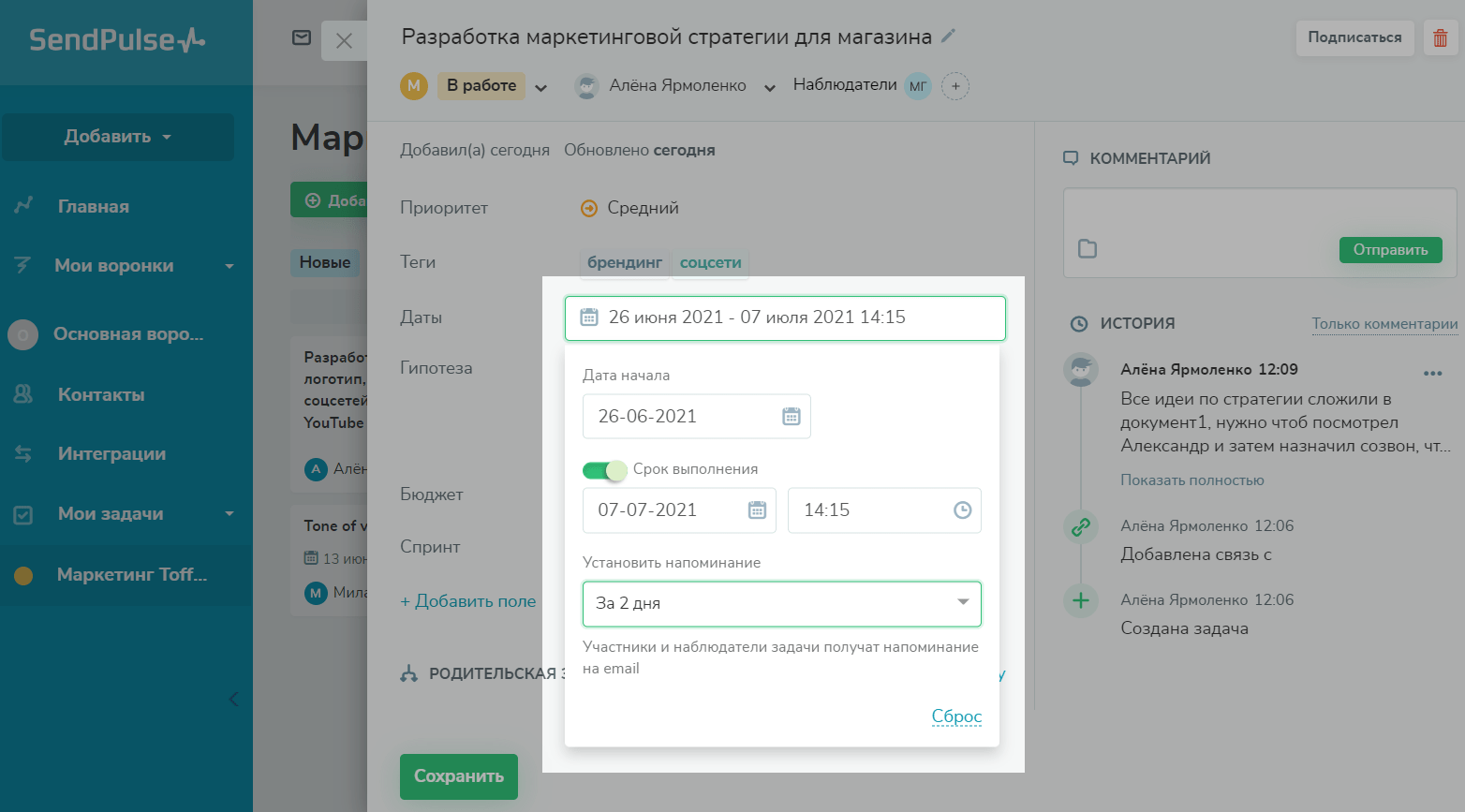
Task: Click the Сброс link to reset dates
Action: coord(956,716)
